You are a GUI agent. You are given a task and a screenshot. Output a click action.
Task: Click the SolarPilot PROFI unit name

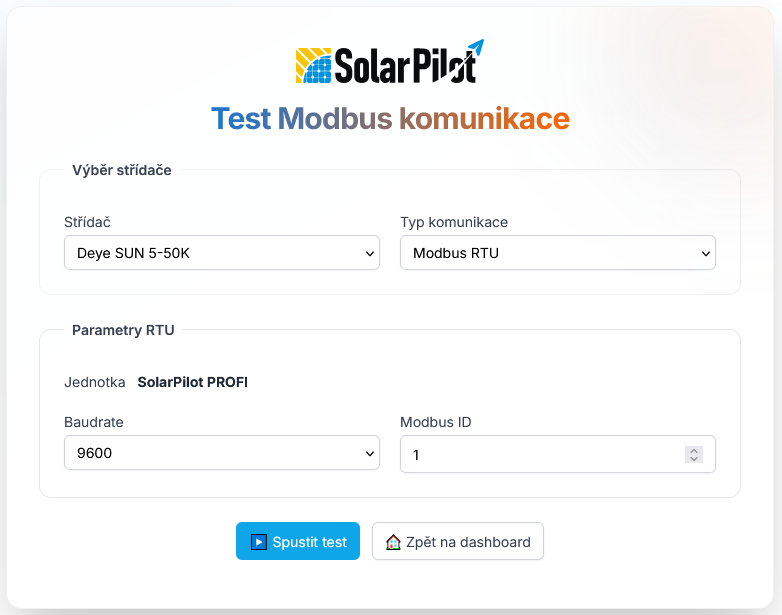[x=192, y=382]
